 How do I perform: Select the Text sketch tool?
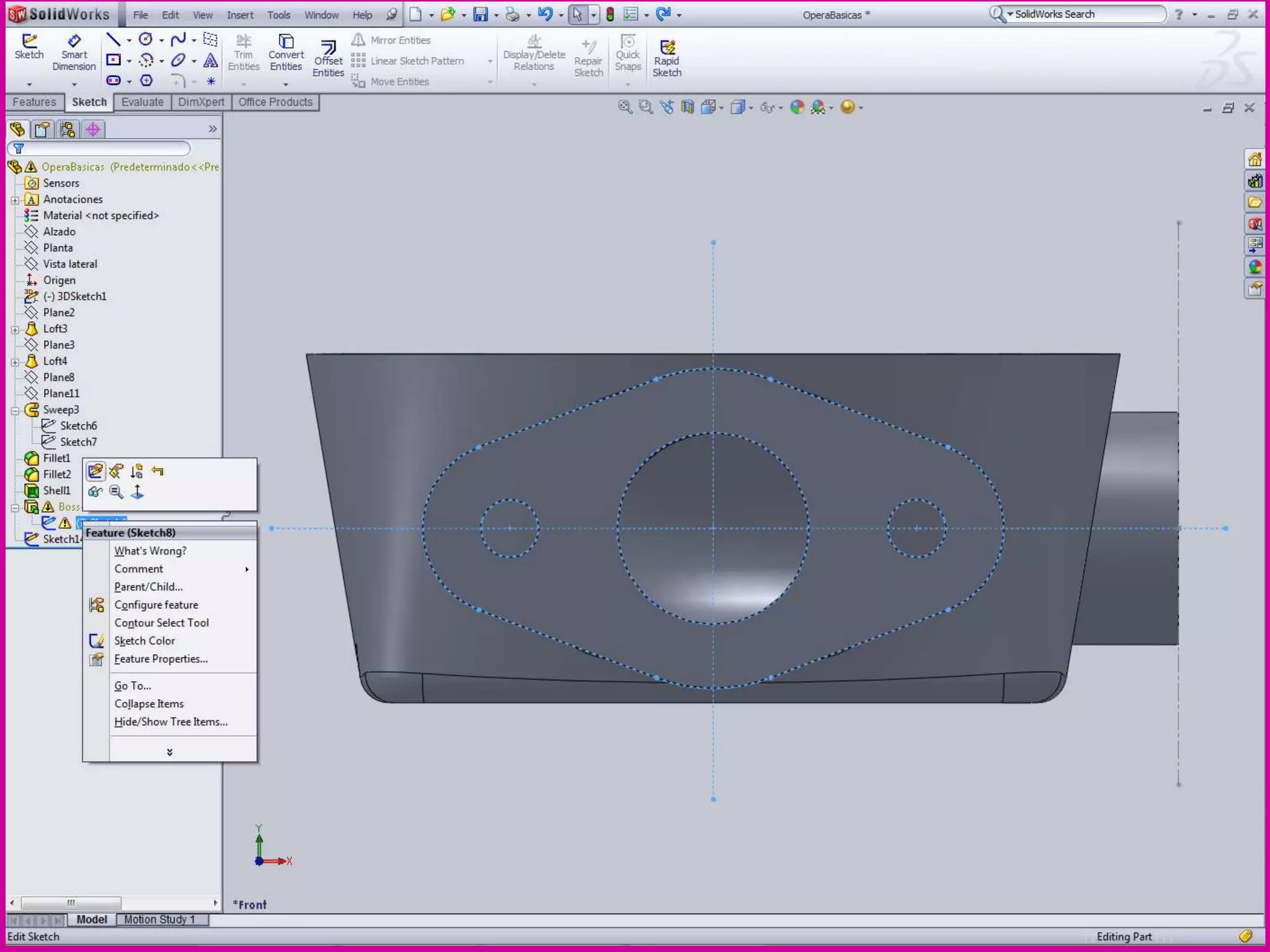click(210, 60)
